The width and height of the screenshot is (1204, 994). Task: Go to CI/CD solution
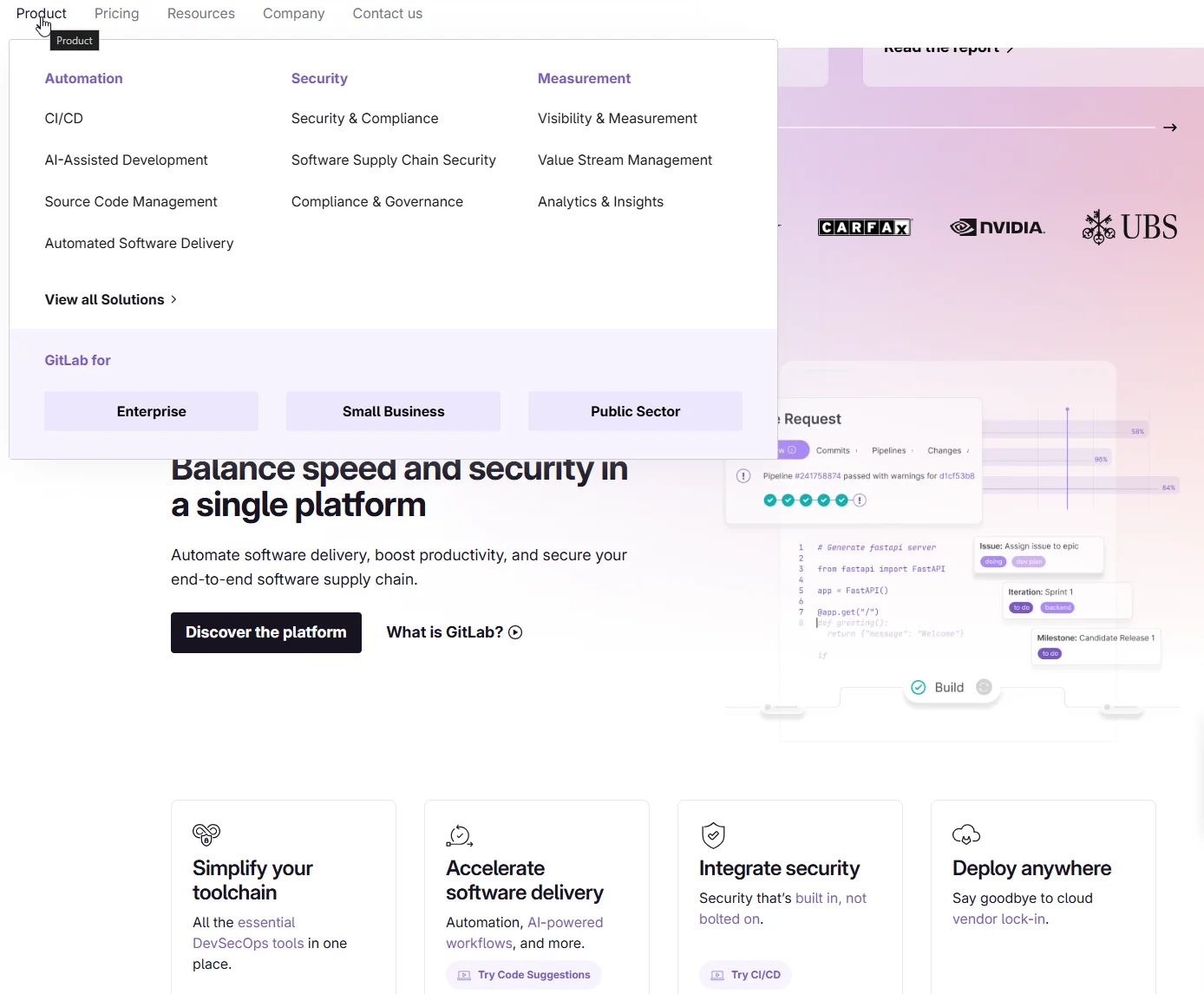point(63,118)
